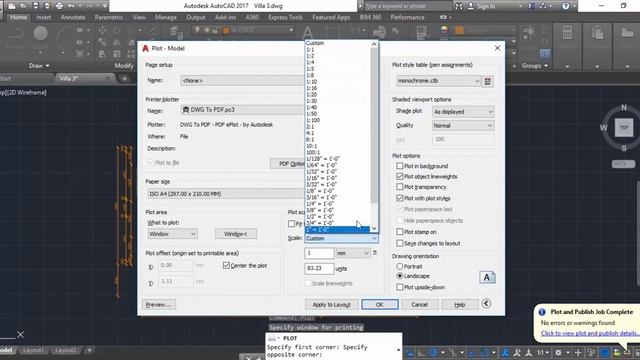Click the scale list scroll-down arrow

(x=374, y=229)
